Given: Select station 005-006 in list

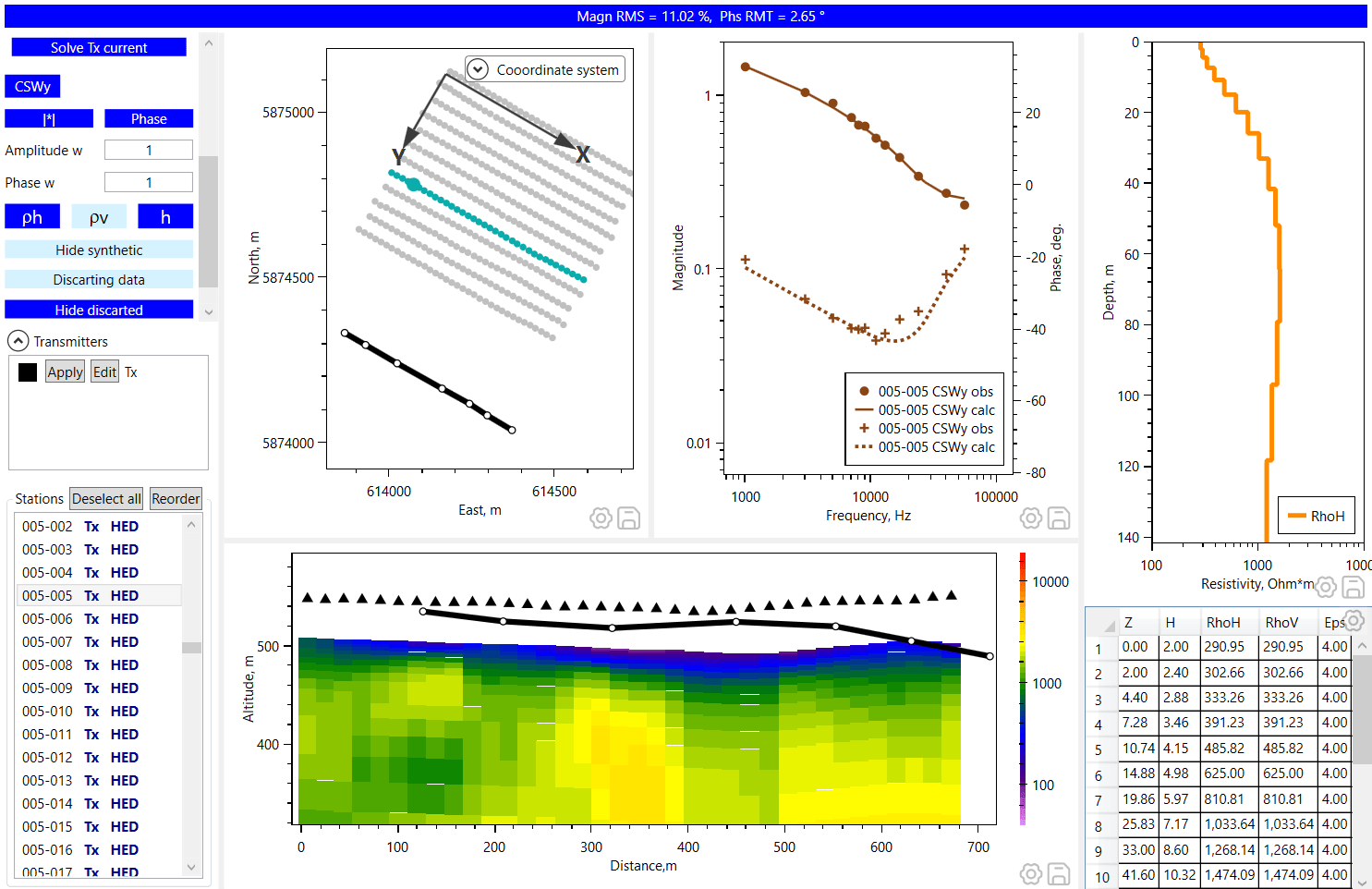Looking at the screenshot, I should click(99, 618).
